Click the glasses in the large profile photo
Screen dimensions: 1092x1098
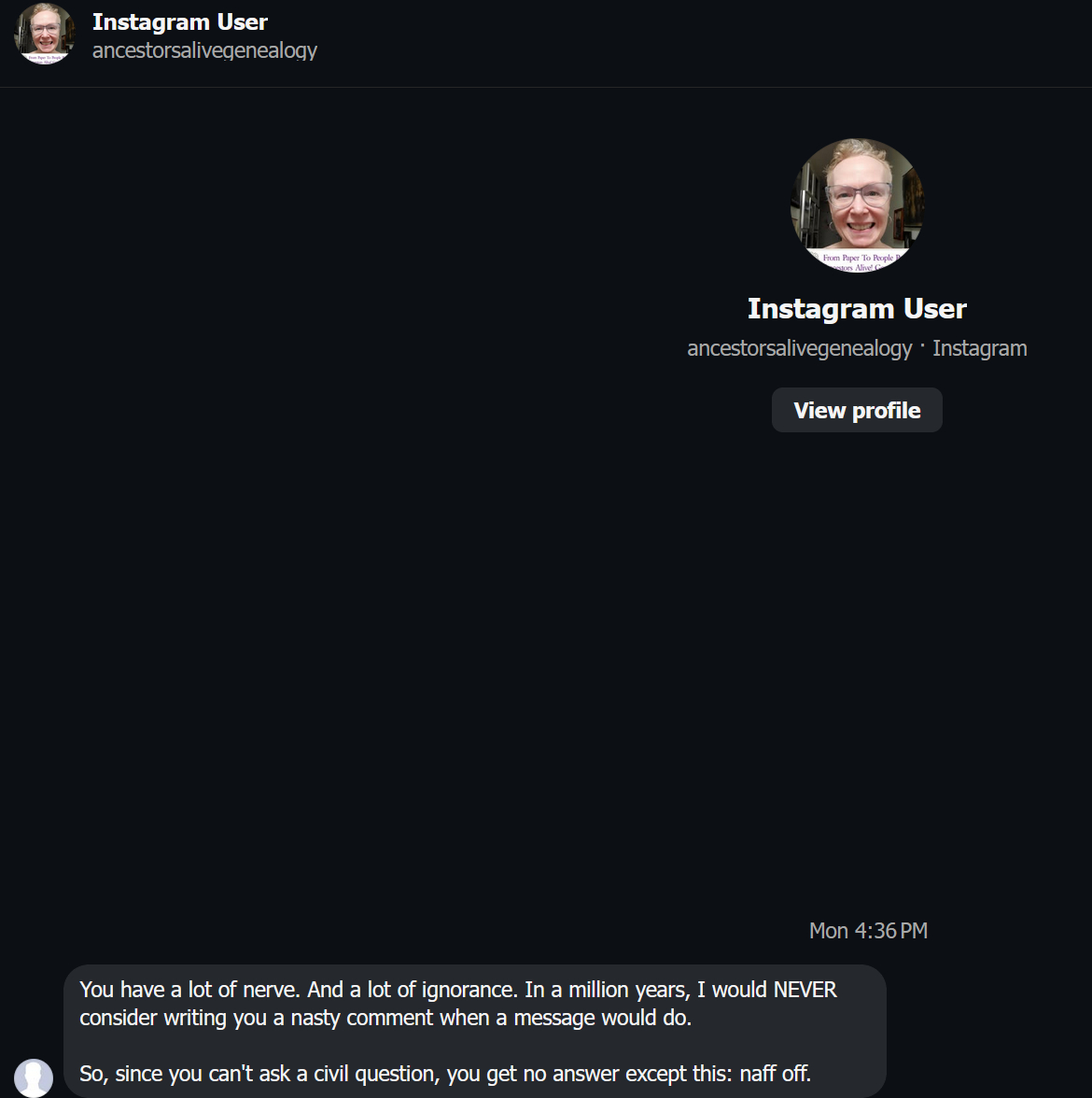point(859,192)
